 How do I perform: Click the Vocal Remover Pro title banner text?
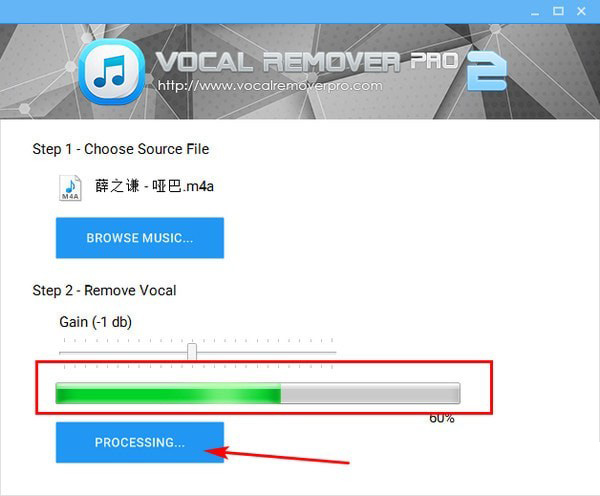click(x=307, y=61)
